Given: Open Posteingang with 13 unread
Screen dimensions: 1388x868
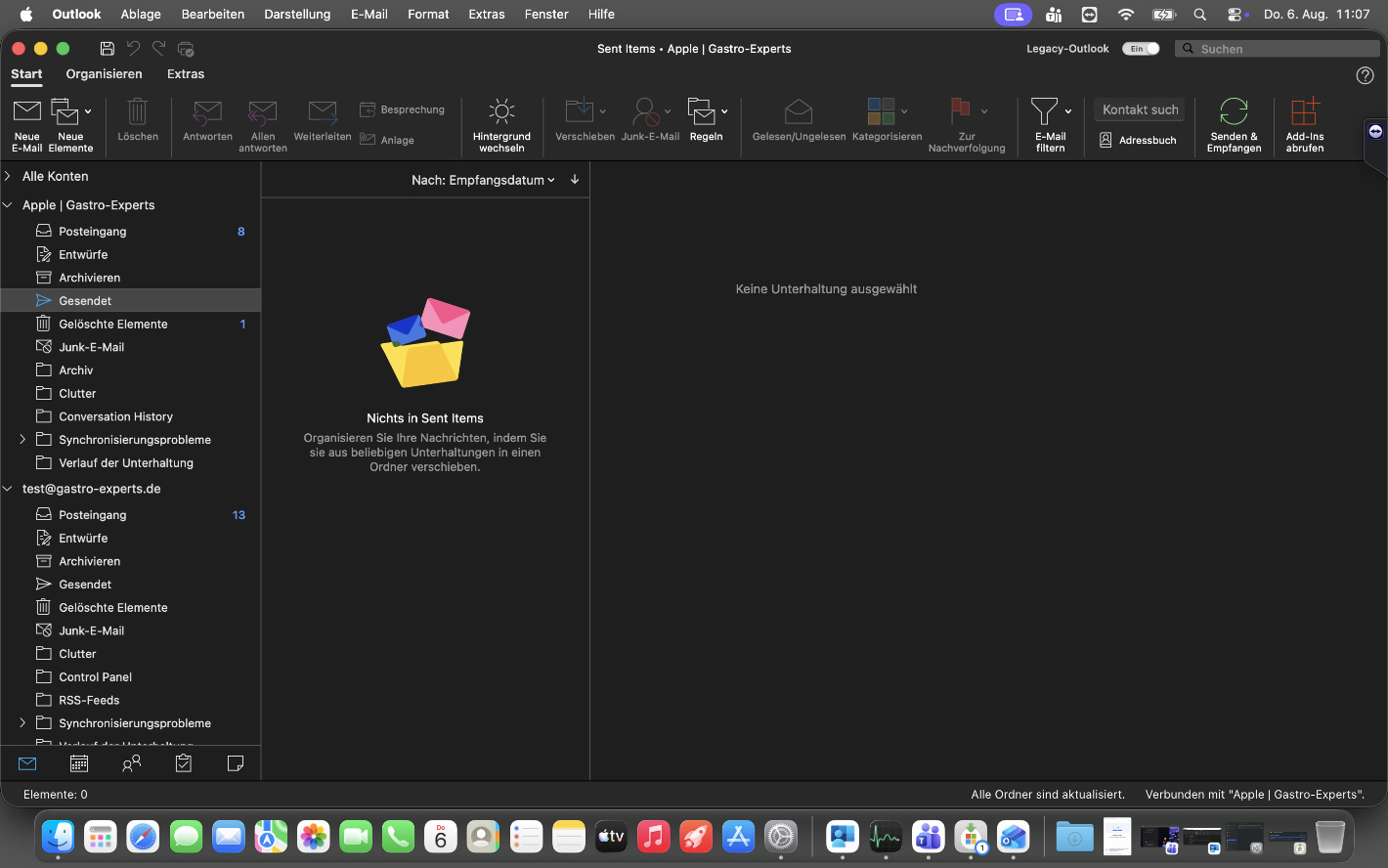Looking at the screenshot, I should [x=130, y=515].
